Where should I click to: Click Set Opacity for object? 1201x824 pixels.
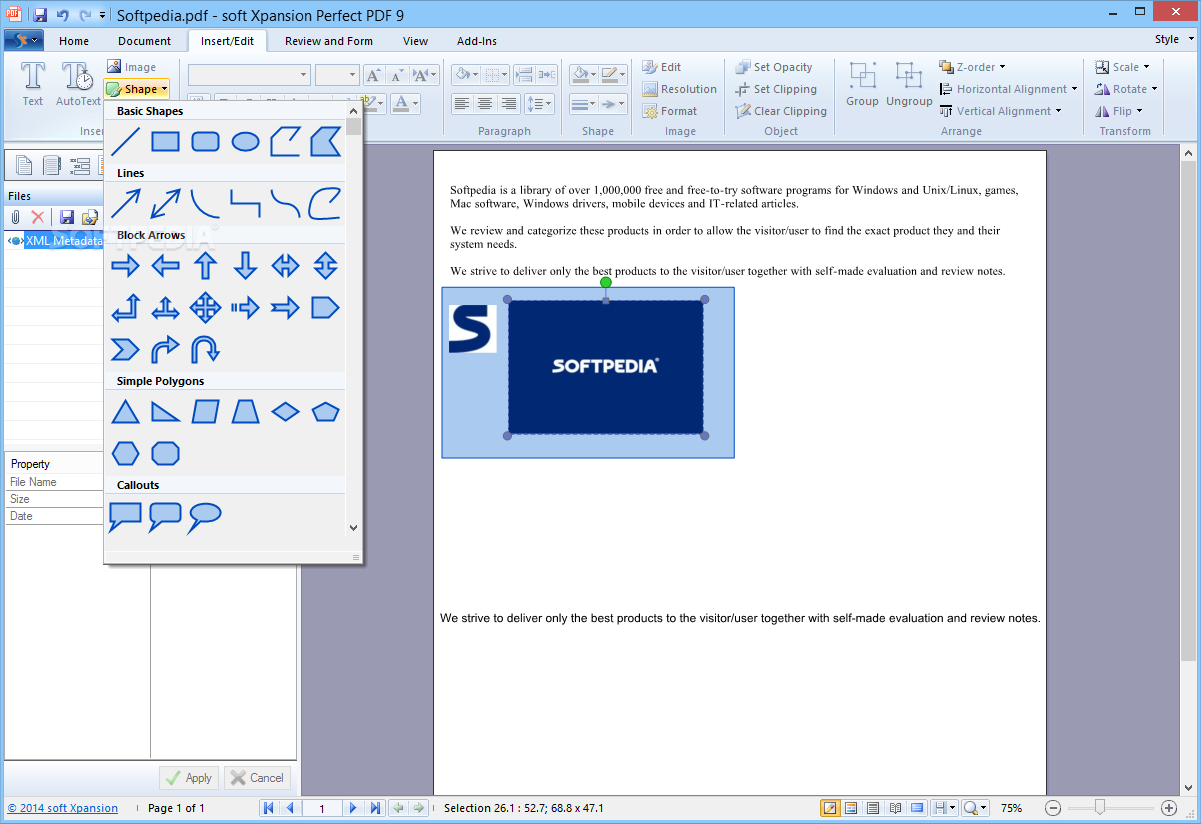774,67
